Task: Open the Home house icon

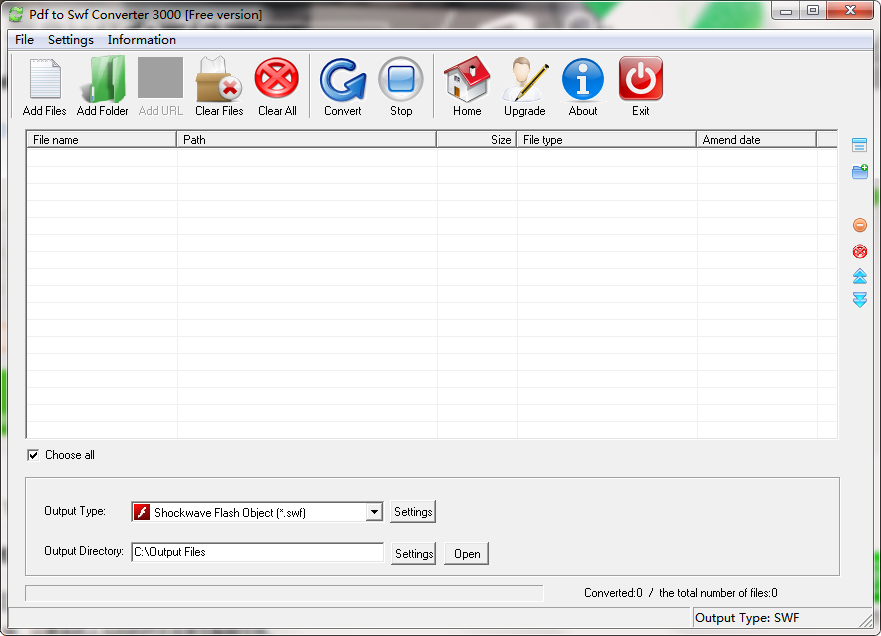Action: pyautogui.click(x=467, y=79)
